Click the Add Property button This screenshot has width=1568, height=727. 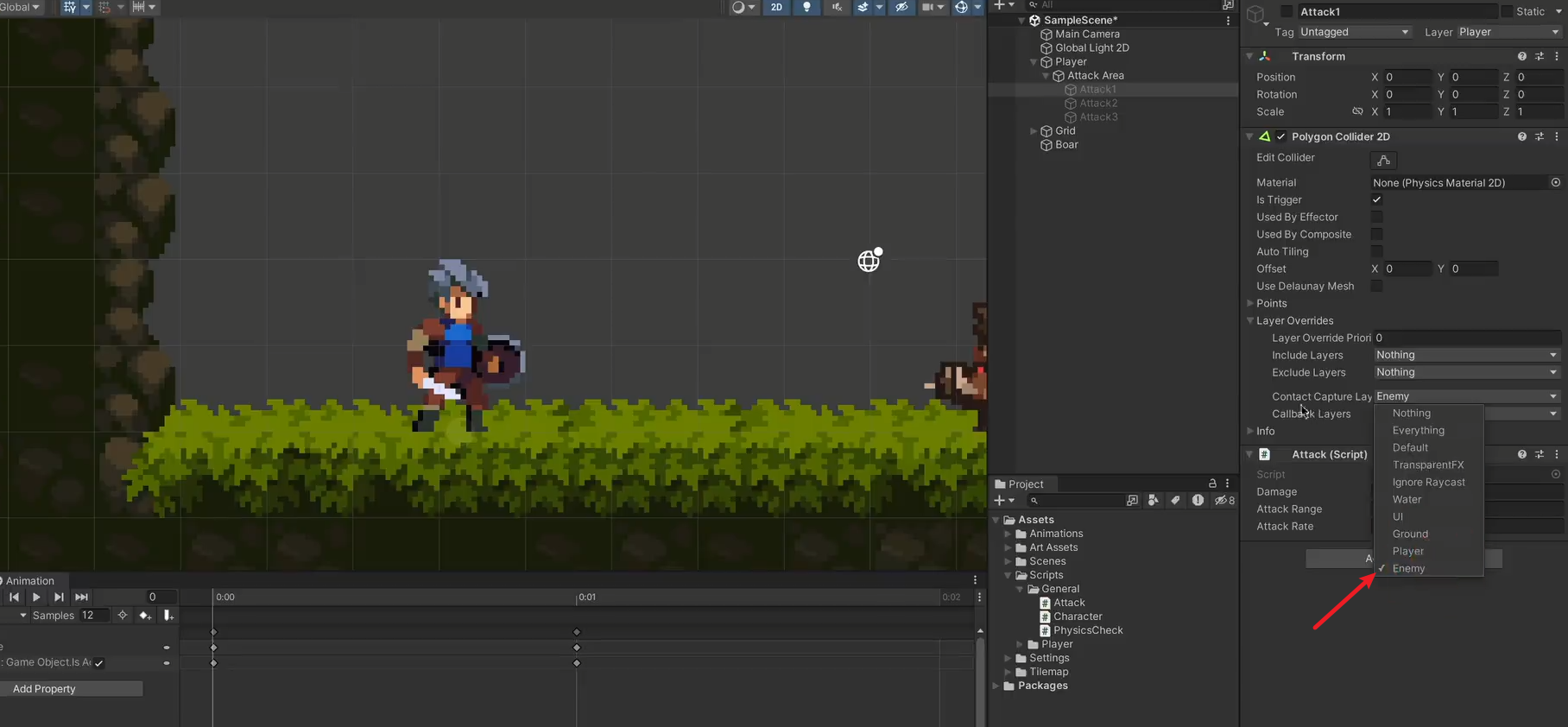72,689
